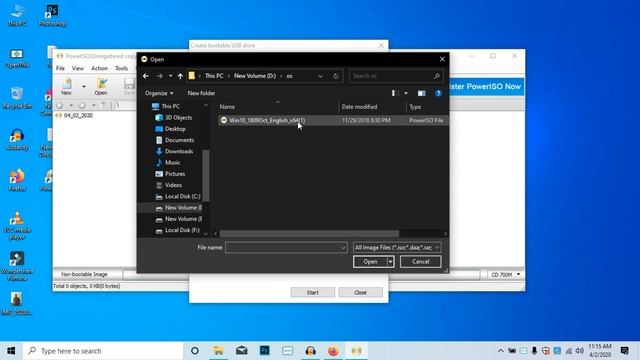The height and width of the screenshot is (360, 640).
Task: Click the Open button in file dialog
Action: (x=370, y=262)
